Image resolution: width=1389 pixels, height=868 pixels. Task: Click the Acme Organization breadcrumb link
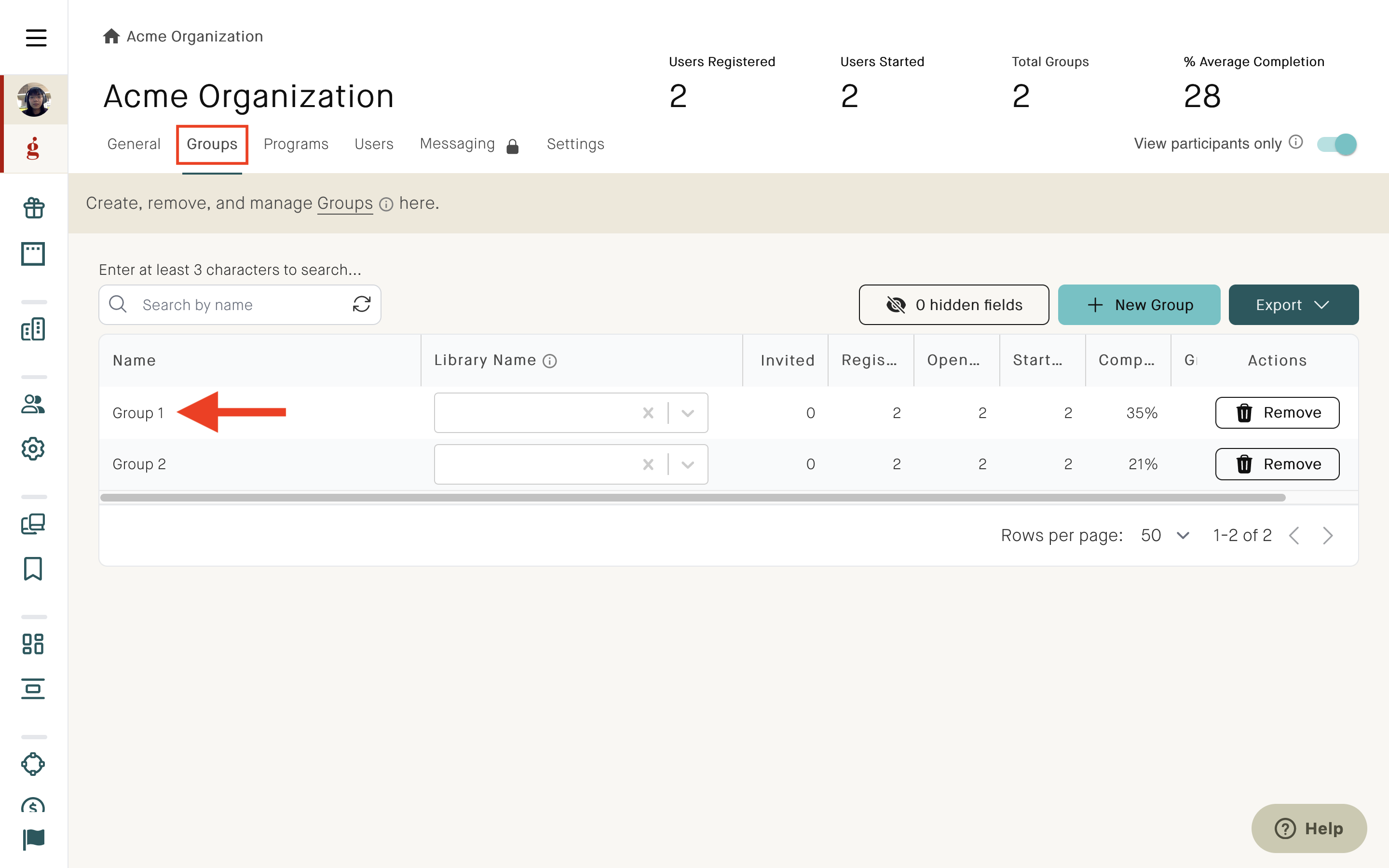tap(194, 36)
